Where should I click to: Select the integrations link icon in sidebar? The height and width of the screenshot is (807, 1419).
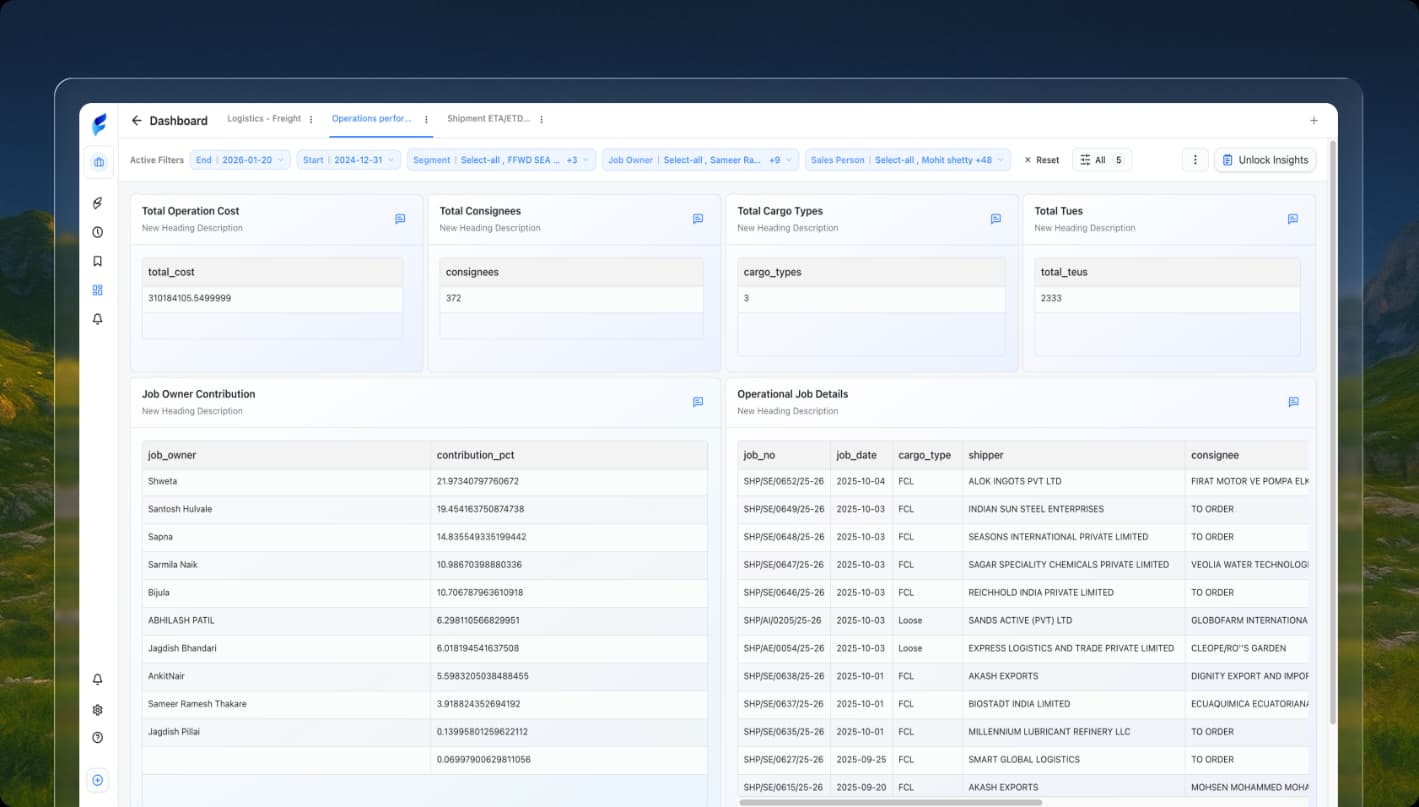pyautogui.click(x=97, y=203)
